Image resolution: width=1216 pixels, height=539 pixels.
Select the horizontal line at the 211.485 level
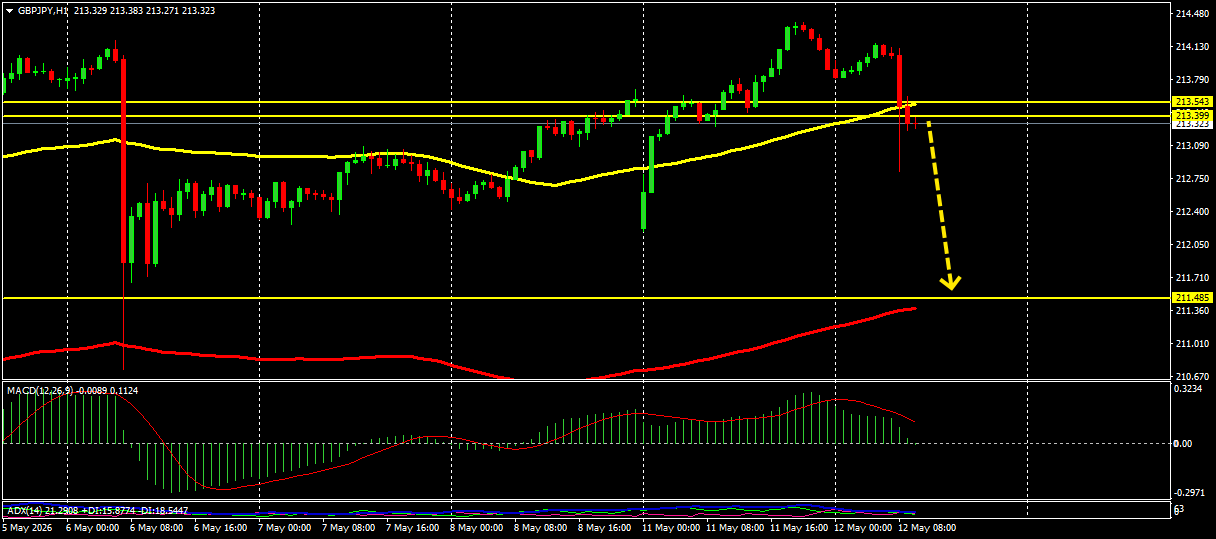pos(585,298)
